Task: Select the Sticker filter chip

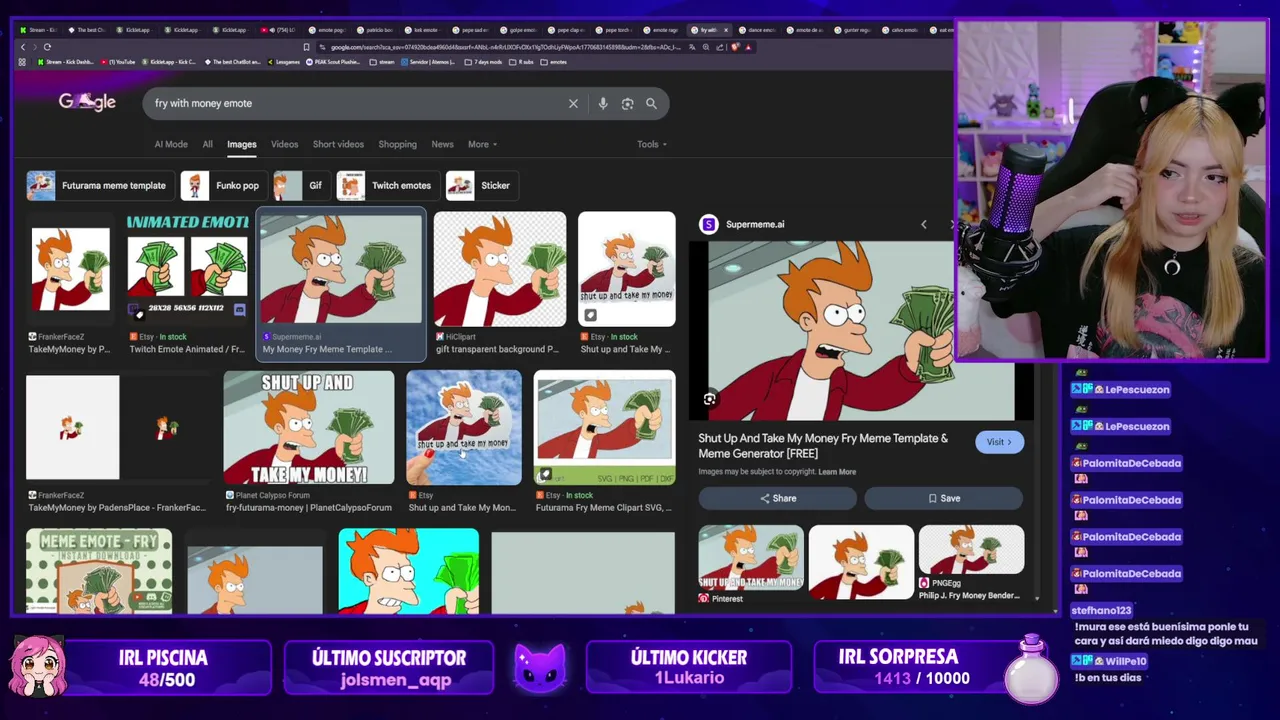Action: click(x=481, y=185)
